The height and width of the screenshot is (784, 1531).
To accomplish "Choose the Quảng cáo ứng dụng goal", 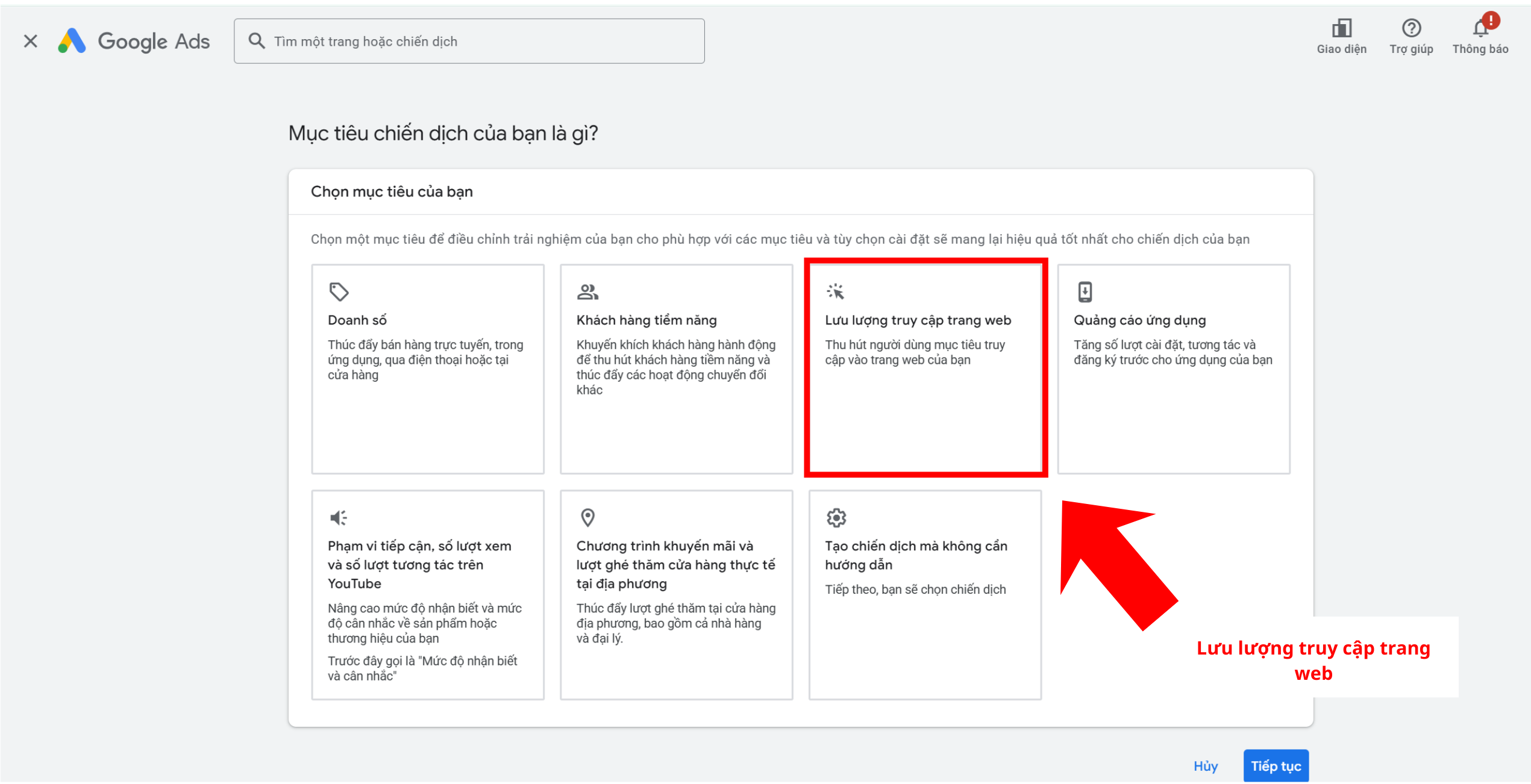I will pos(1174,369).
